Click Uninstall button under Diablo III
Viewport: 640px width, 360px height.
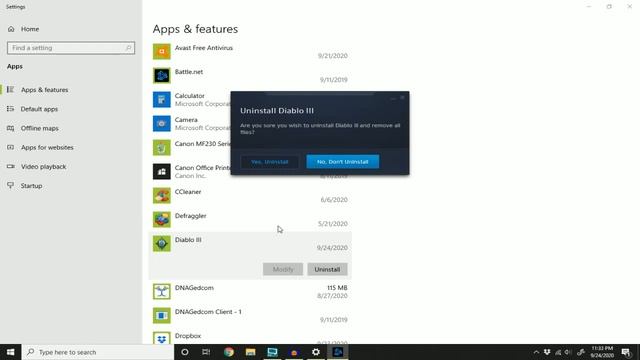click(327, 269)
